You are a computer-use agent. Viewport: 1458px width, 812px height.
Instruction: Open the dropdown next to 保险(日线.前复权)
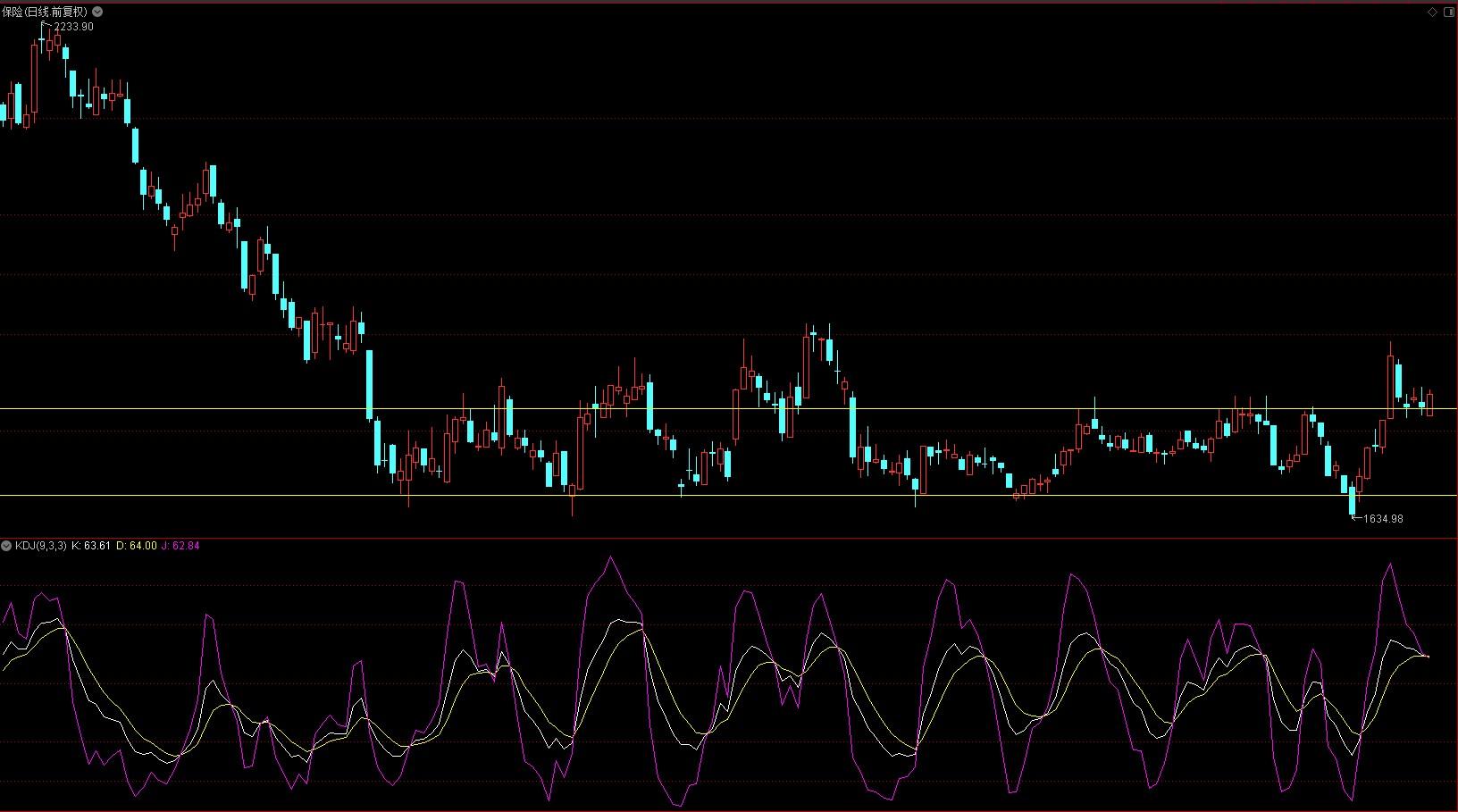point(97,12)
